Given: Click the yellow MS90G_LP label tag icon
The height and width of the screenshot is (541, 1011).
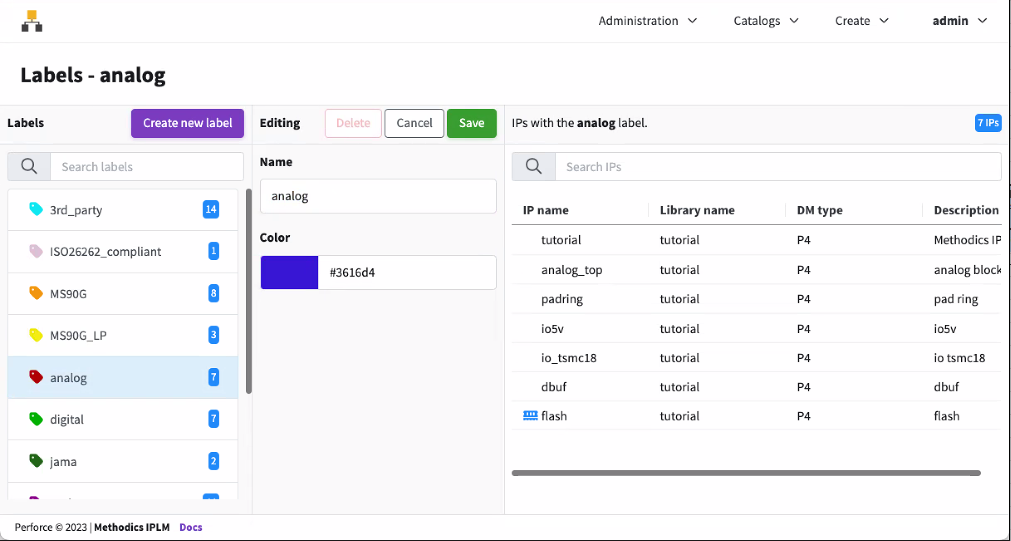Looking at the screenshot, I should pyautogui.click(x=36, y=335).
